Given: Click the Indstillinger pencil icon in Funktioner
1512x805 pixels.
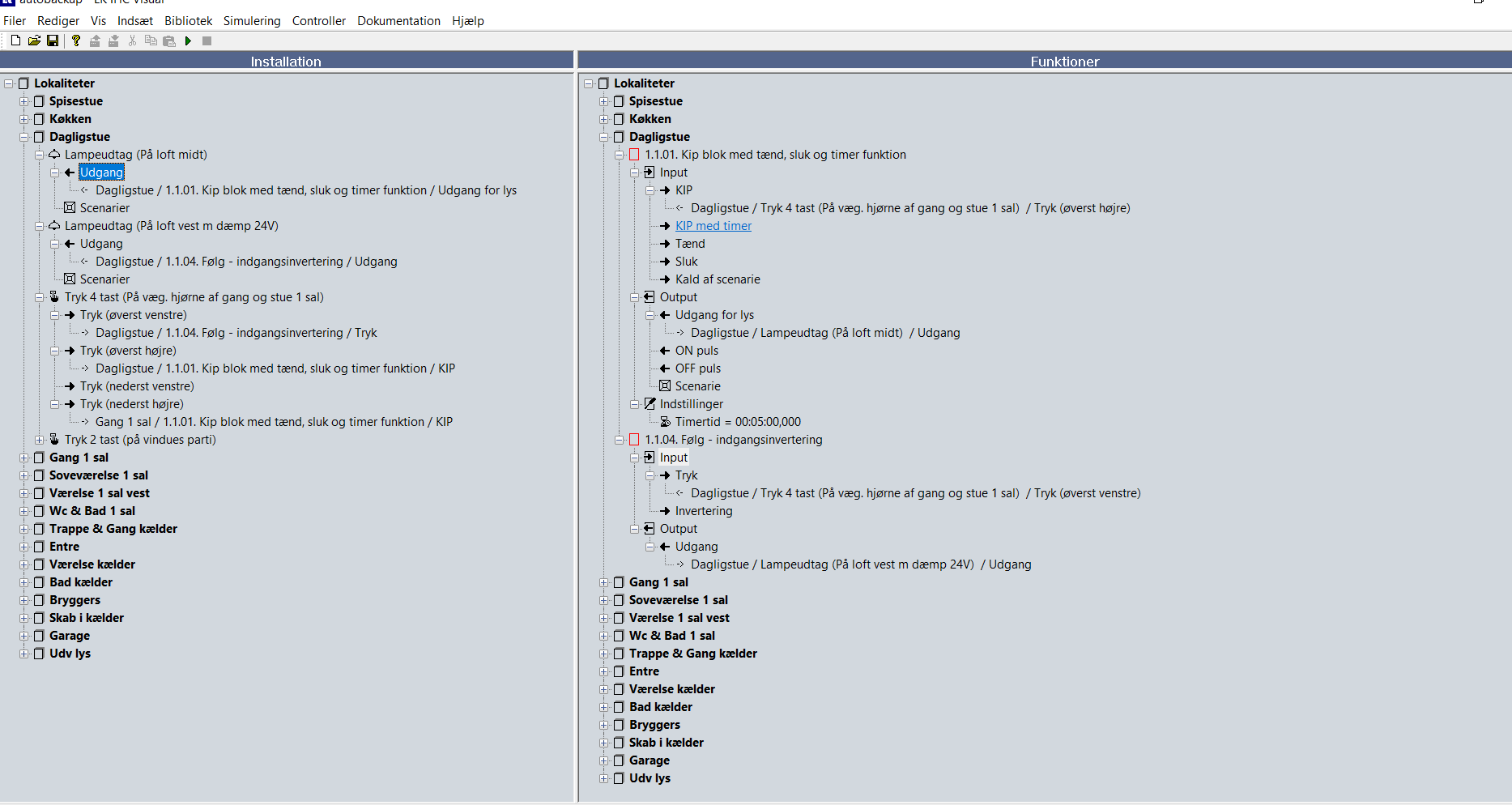Looking at the screenshot, I should pos(650,404).
